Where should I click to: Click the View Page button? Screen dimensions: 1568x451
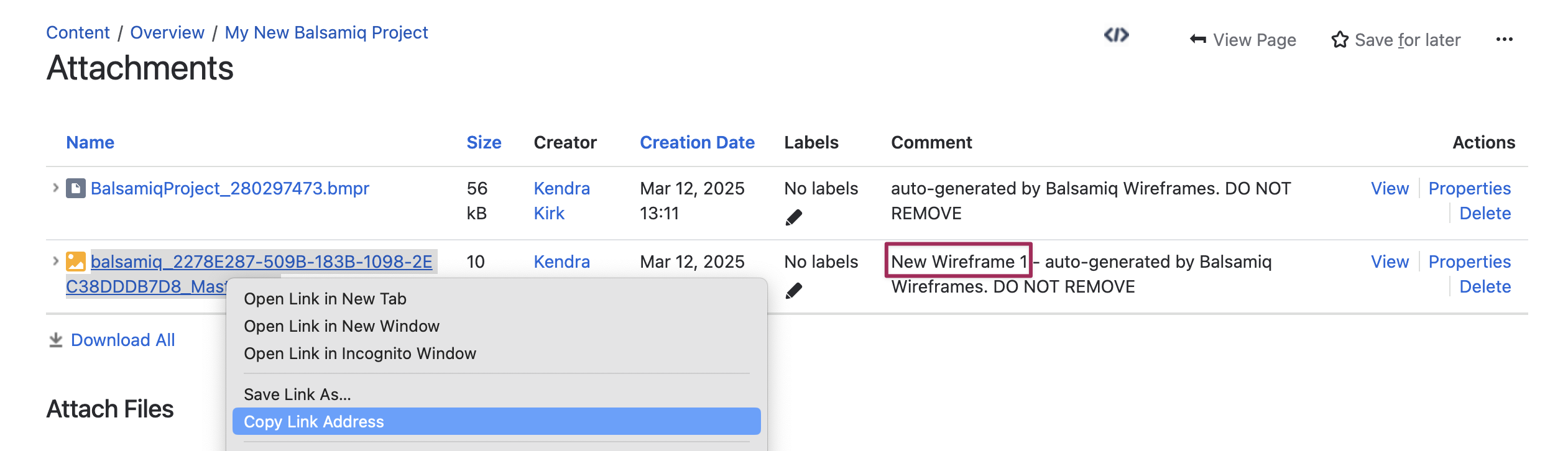[x=1243, y=40]
